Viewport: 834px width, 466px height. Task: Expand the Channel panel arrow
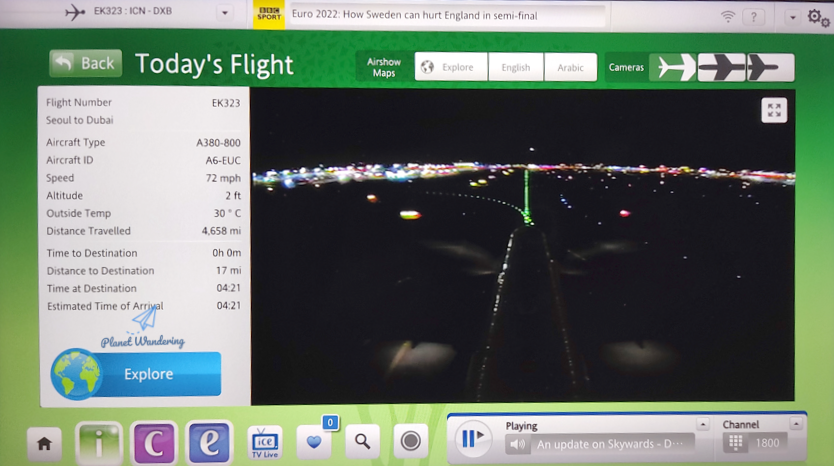pyautogui.click(x=796, y=424)
